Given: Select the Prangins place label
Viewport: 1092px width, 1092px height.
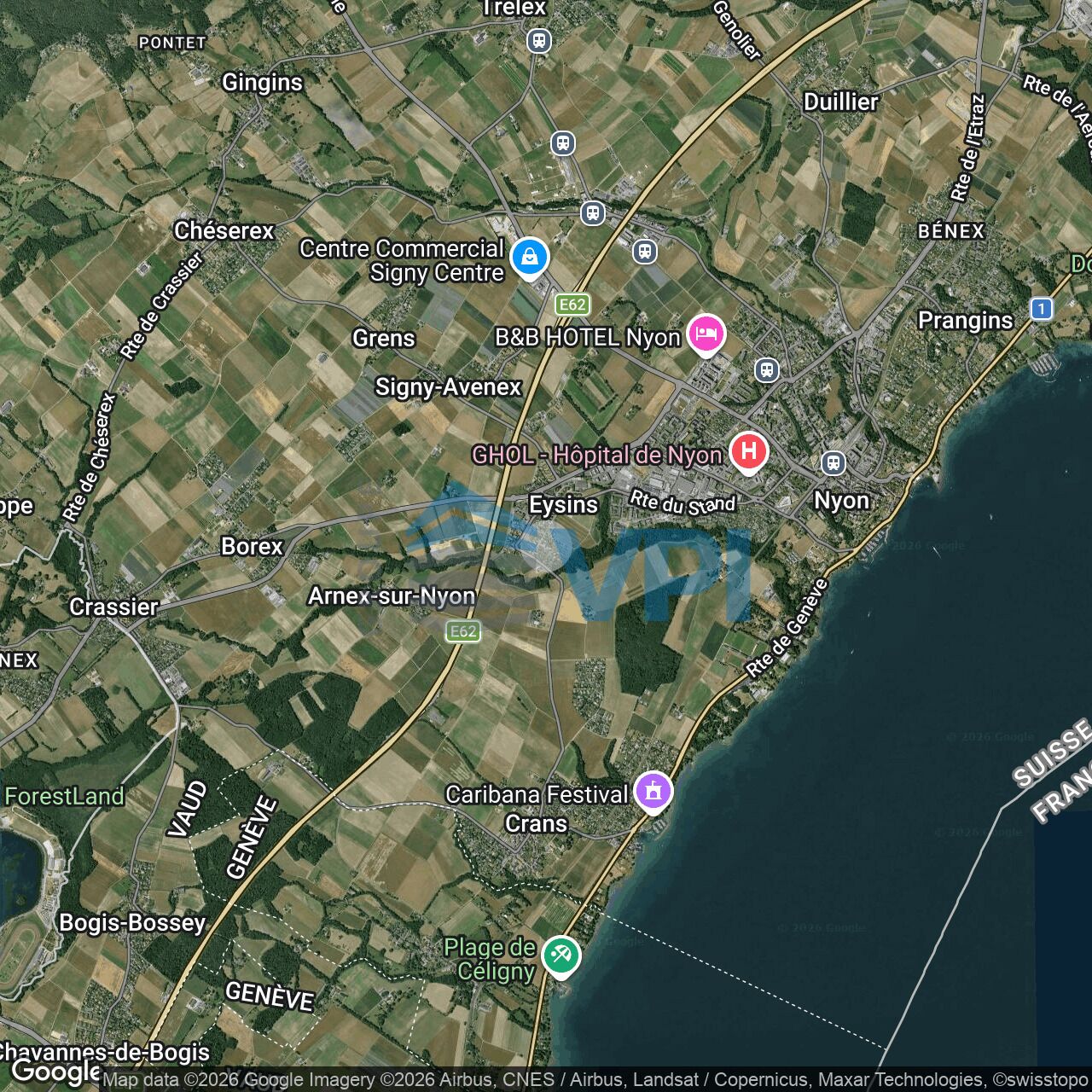Looking at the screenshot, I should pos(965,321).
